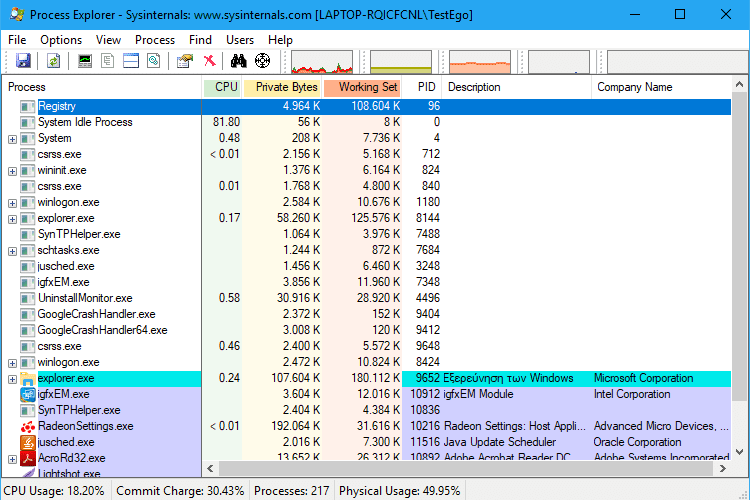
Task: Select the csrss.exe row with PID 712
Action: click(x=367, y=154)
